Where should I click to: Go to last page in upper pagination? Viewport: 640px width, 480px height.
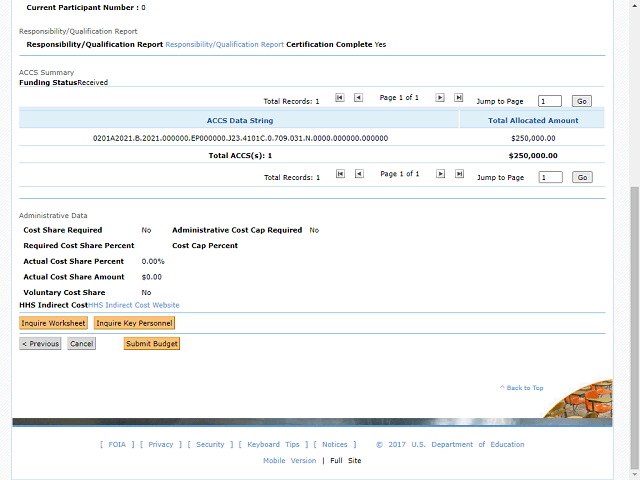(459, 98)
